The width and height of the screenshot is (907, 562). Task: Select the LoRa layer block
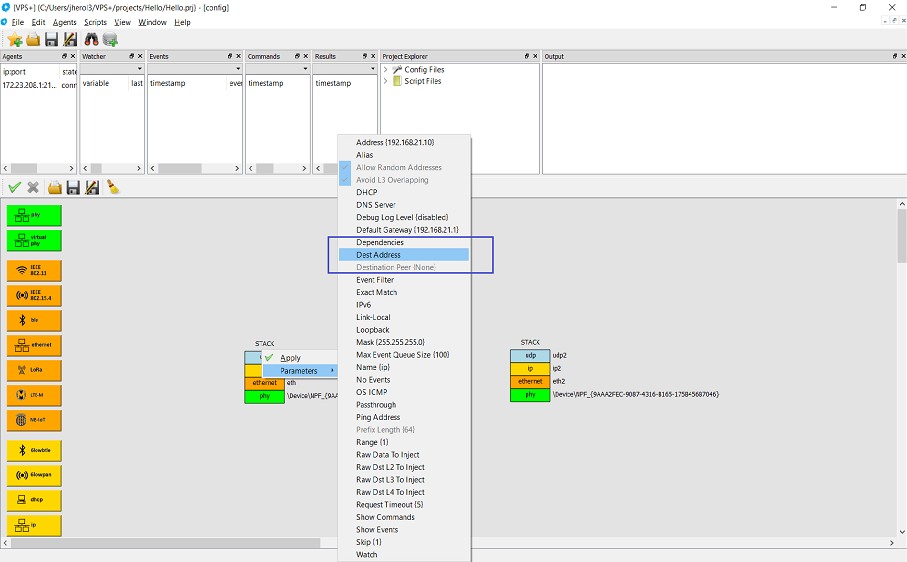(x=34, y=370)
